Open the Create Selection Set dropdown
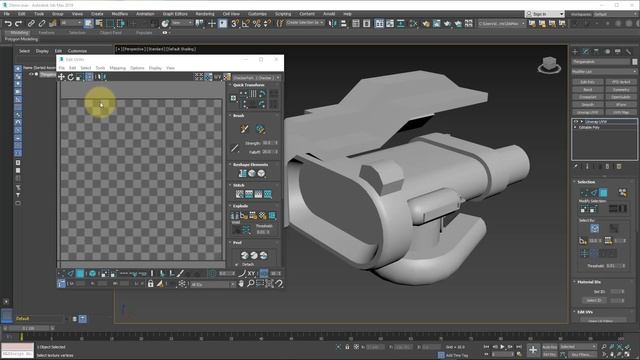The height and width of the screenshot is (360, 640). pyautogui.click(x=305, y=23)
